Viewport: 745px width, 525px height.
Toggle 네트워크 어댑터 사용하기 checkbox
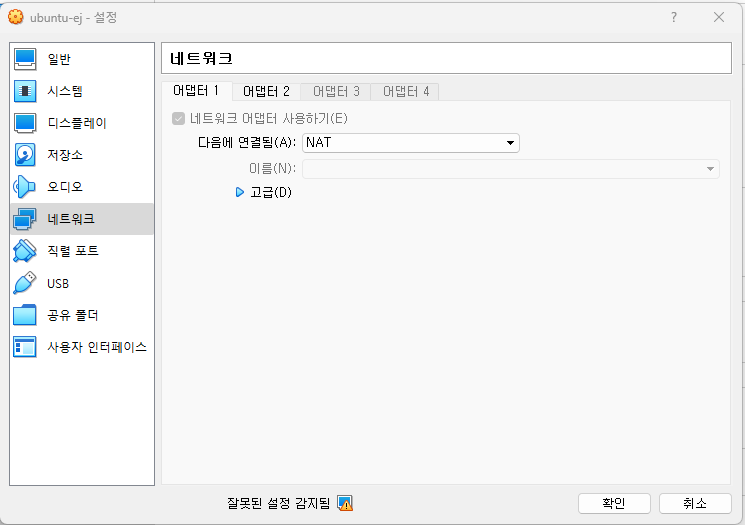pos(178,118)
